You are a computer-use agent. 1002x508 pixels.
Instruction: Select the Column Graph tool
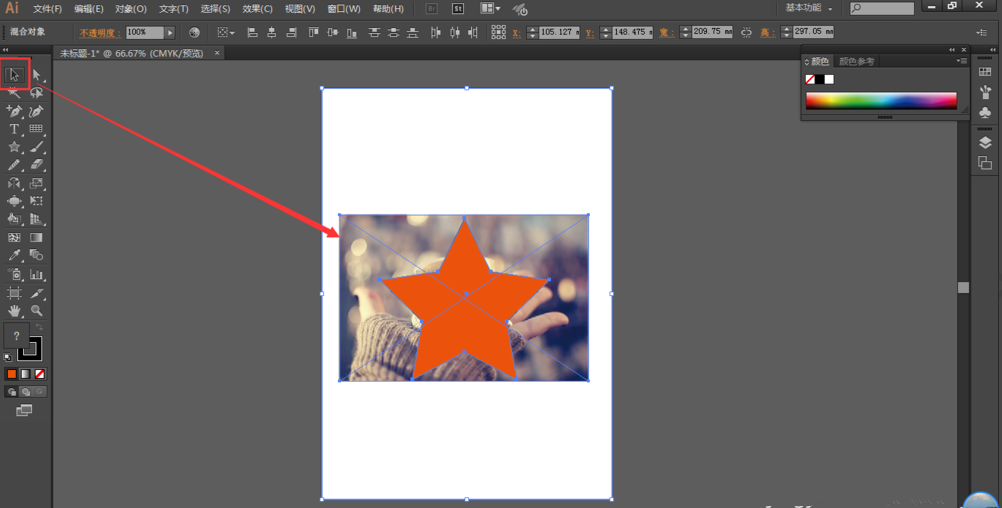coord(36,275)
